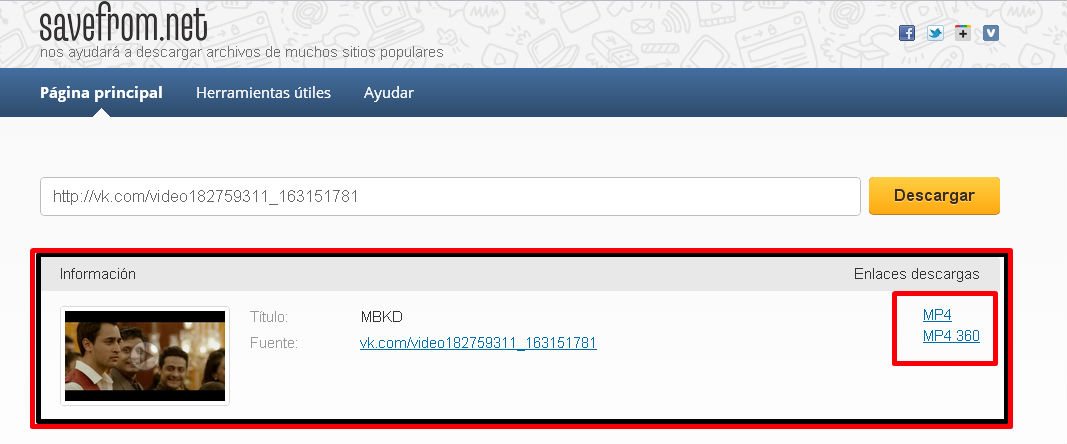1067x444 pixels.
Task: Click the Fuente label
Action: point(274,343)
